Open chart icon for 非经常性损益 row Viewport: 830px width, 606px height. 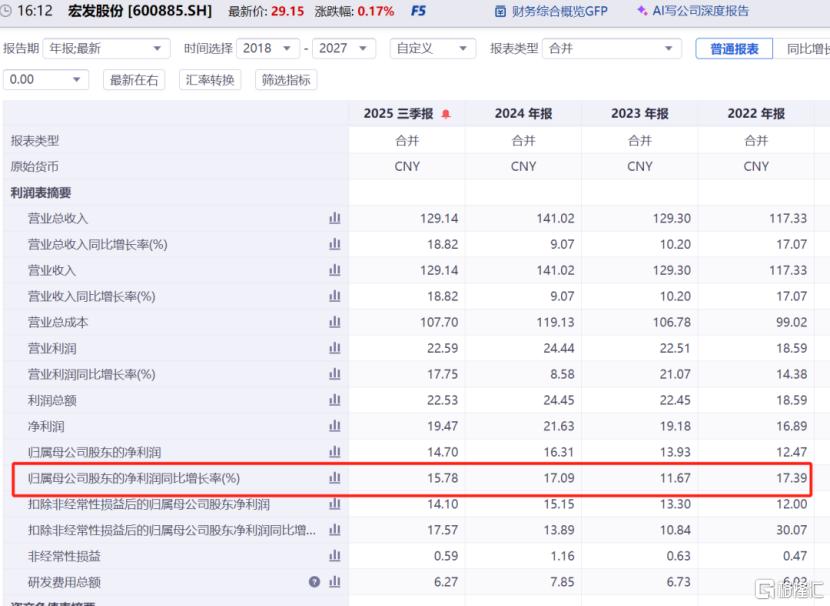pos(335,556)
